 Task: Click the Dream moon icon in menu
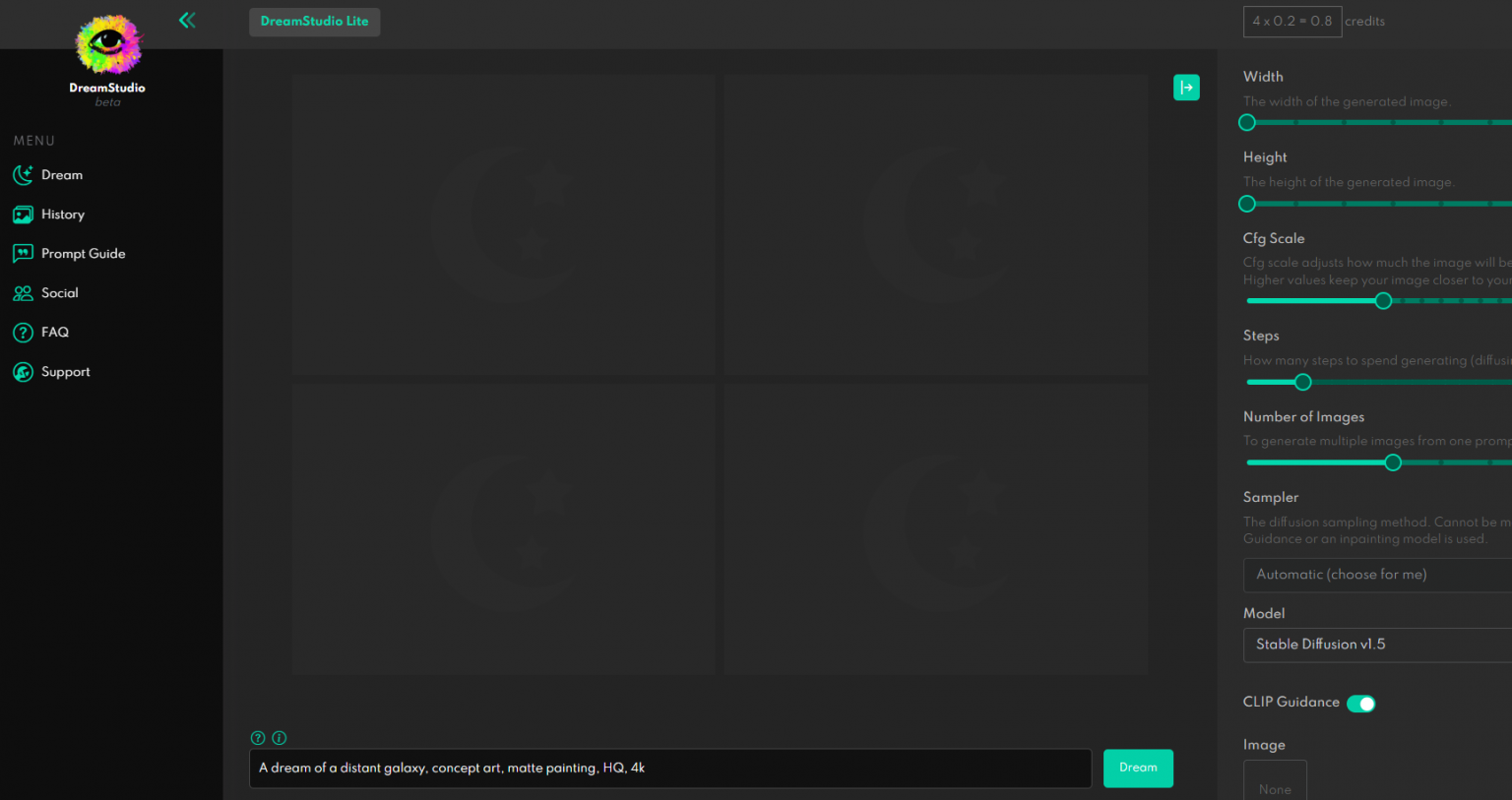(23, 175)
